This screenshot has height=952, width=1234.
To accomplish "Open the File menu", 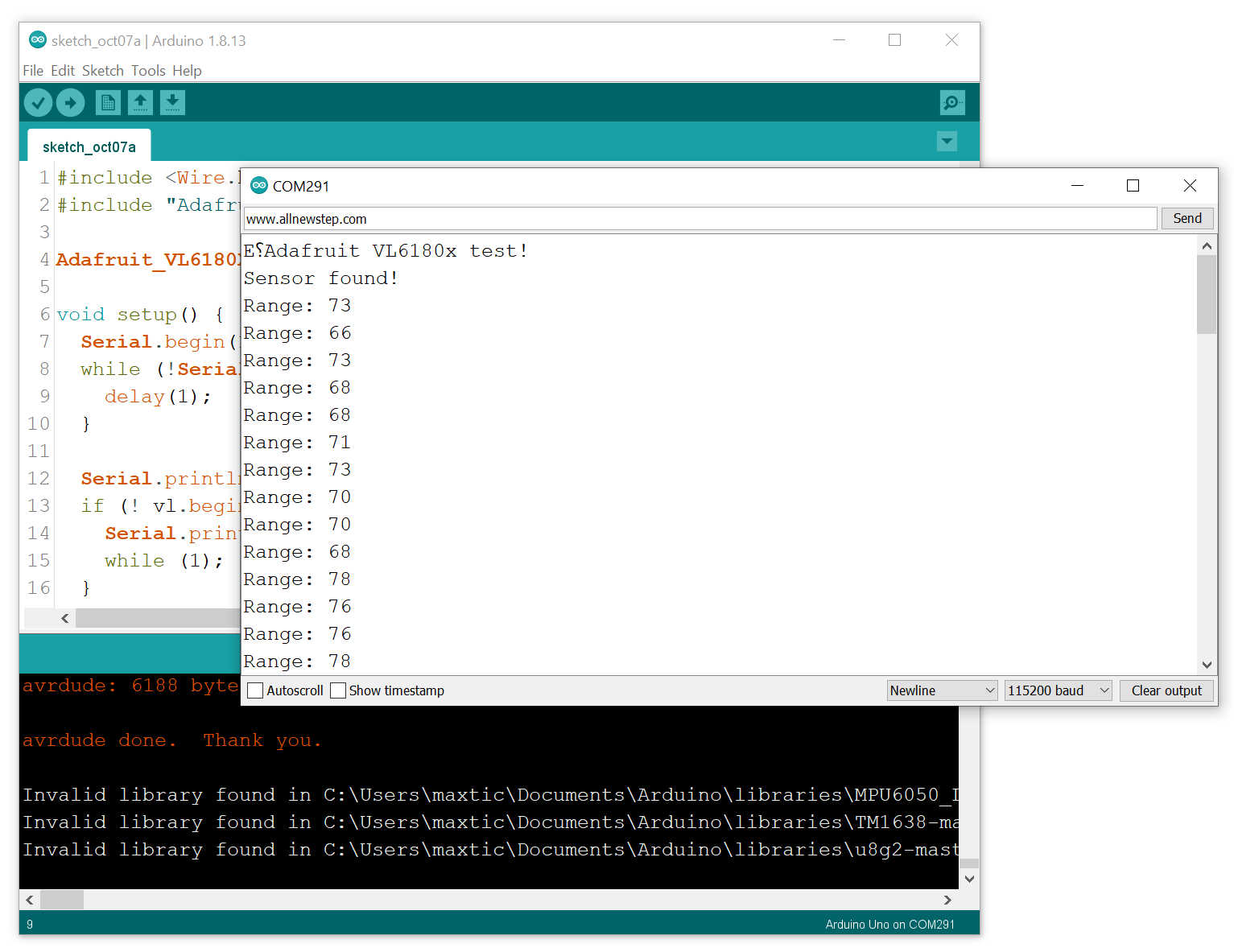I will coord(33,71).
